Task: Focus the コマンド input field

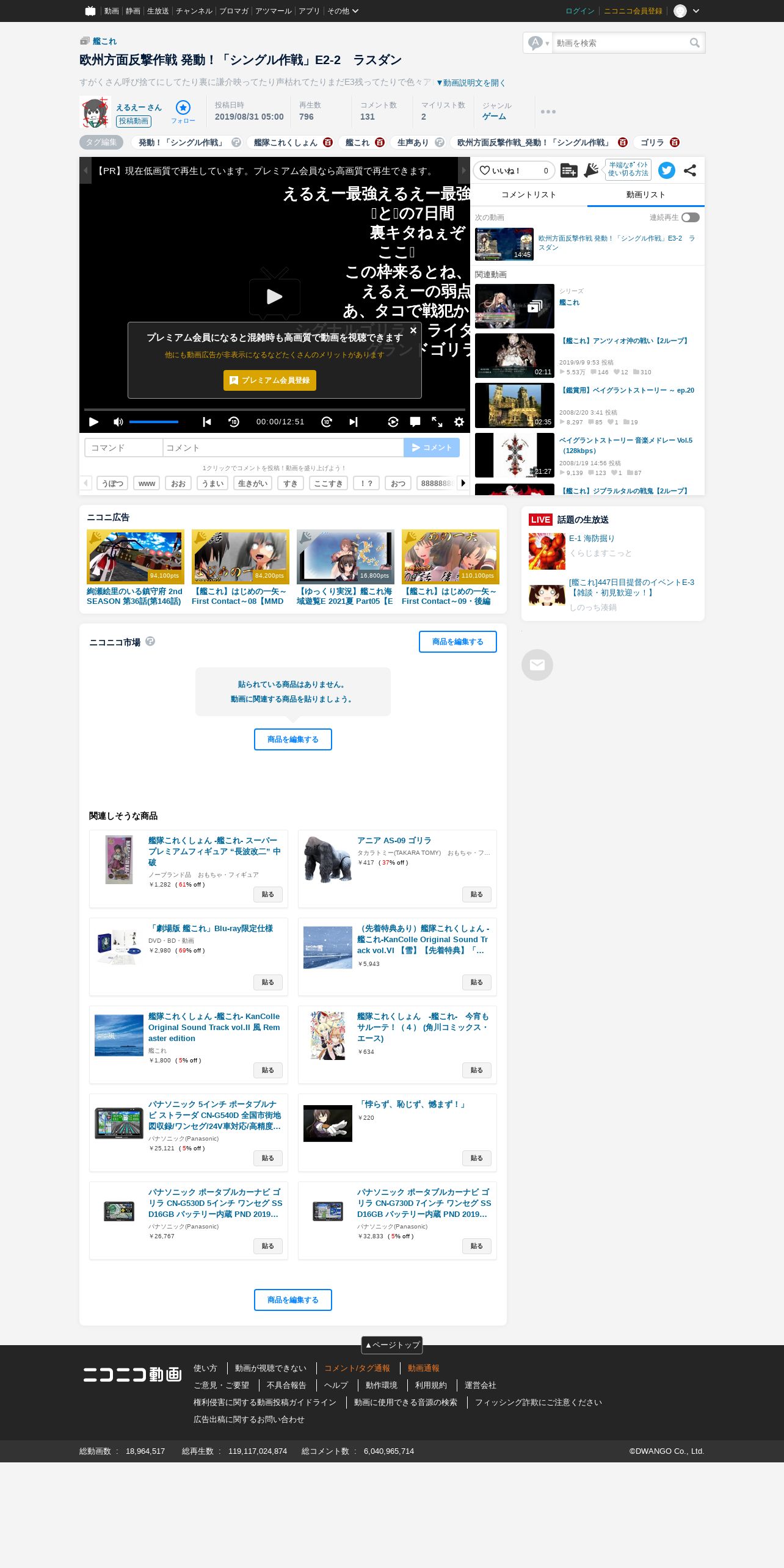Action: (123, 448)
